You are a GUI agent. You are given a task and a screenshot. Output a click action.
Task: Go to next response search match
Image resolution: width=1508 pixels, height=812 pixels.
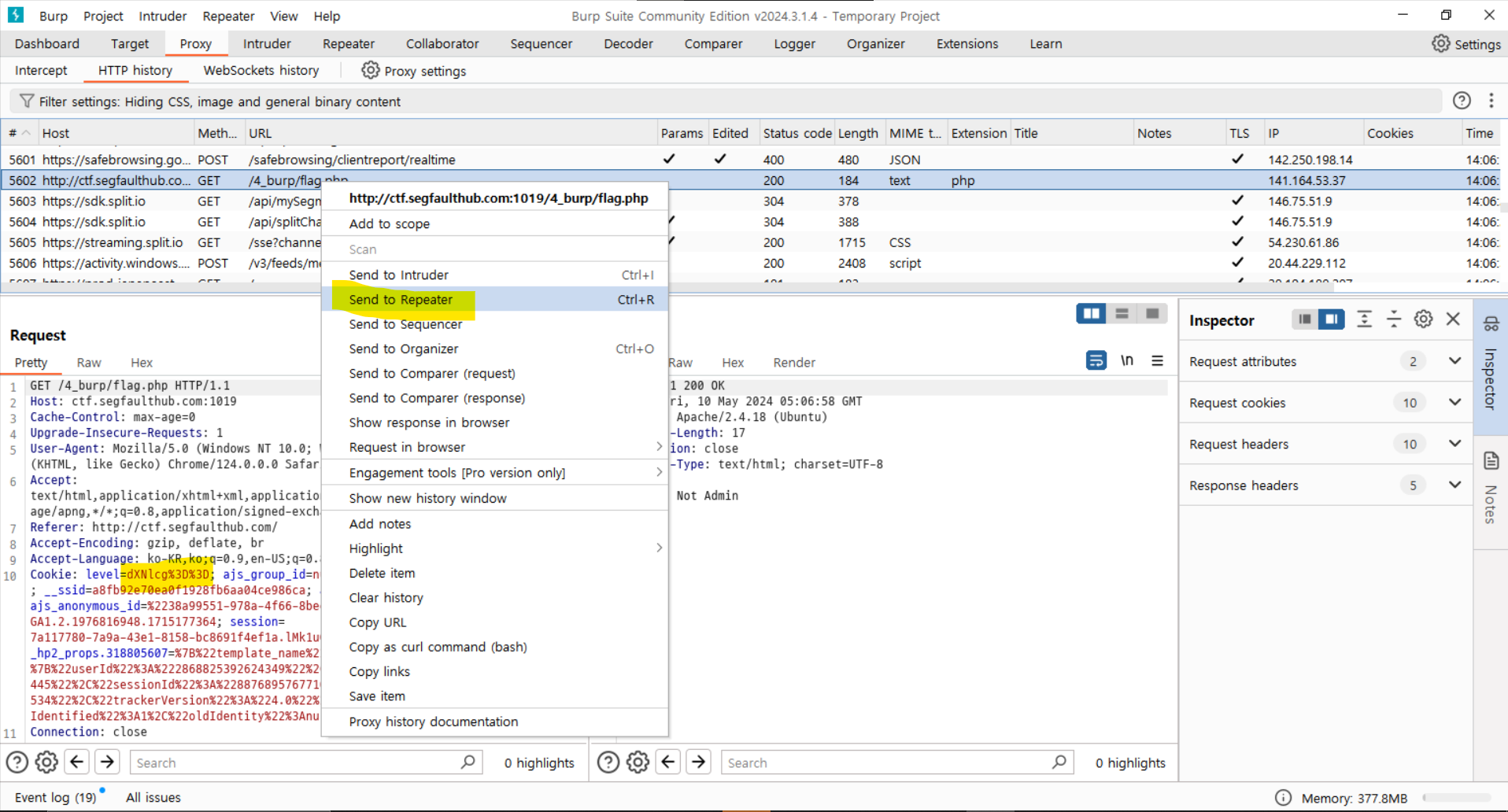pyautogui.click(x=698, y=762)
